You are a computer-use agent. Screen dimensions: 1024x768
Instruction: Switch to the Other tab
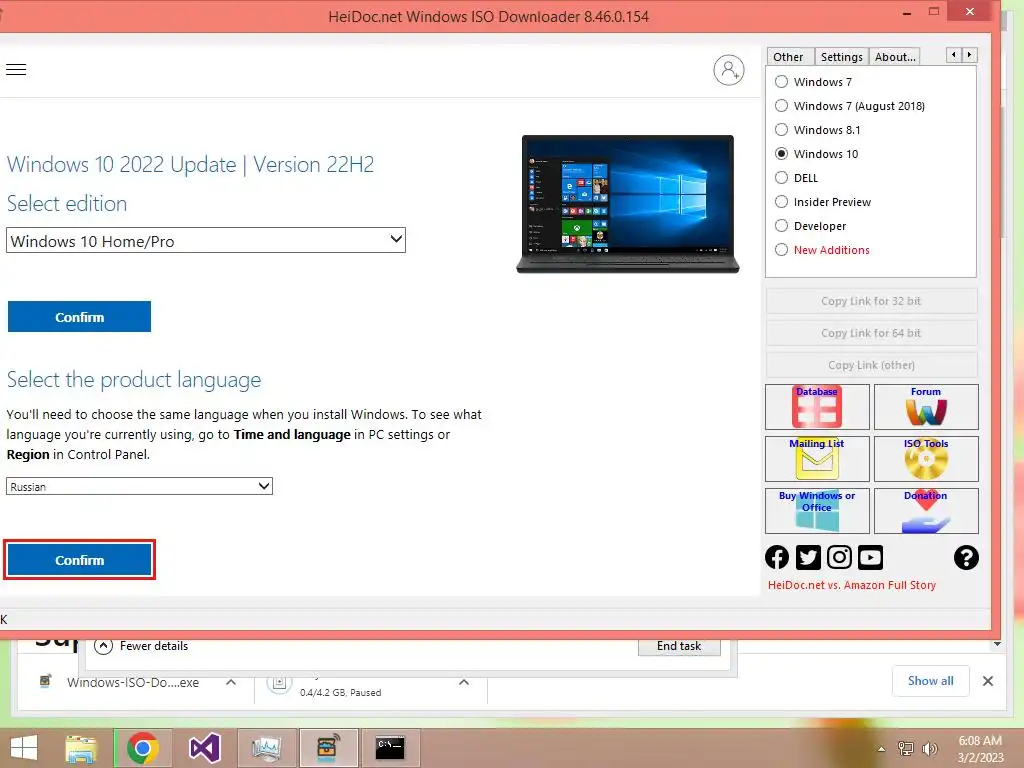788,57
